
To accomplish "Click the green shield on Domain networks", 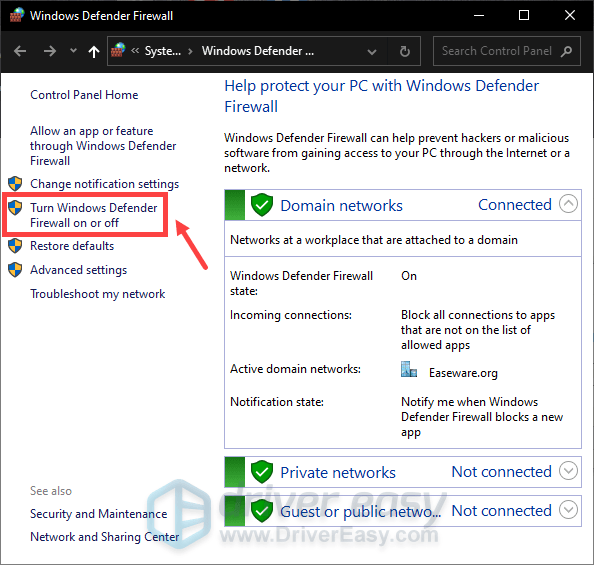I will point(262,205).
